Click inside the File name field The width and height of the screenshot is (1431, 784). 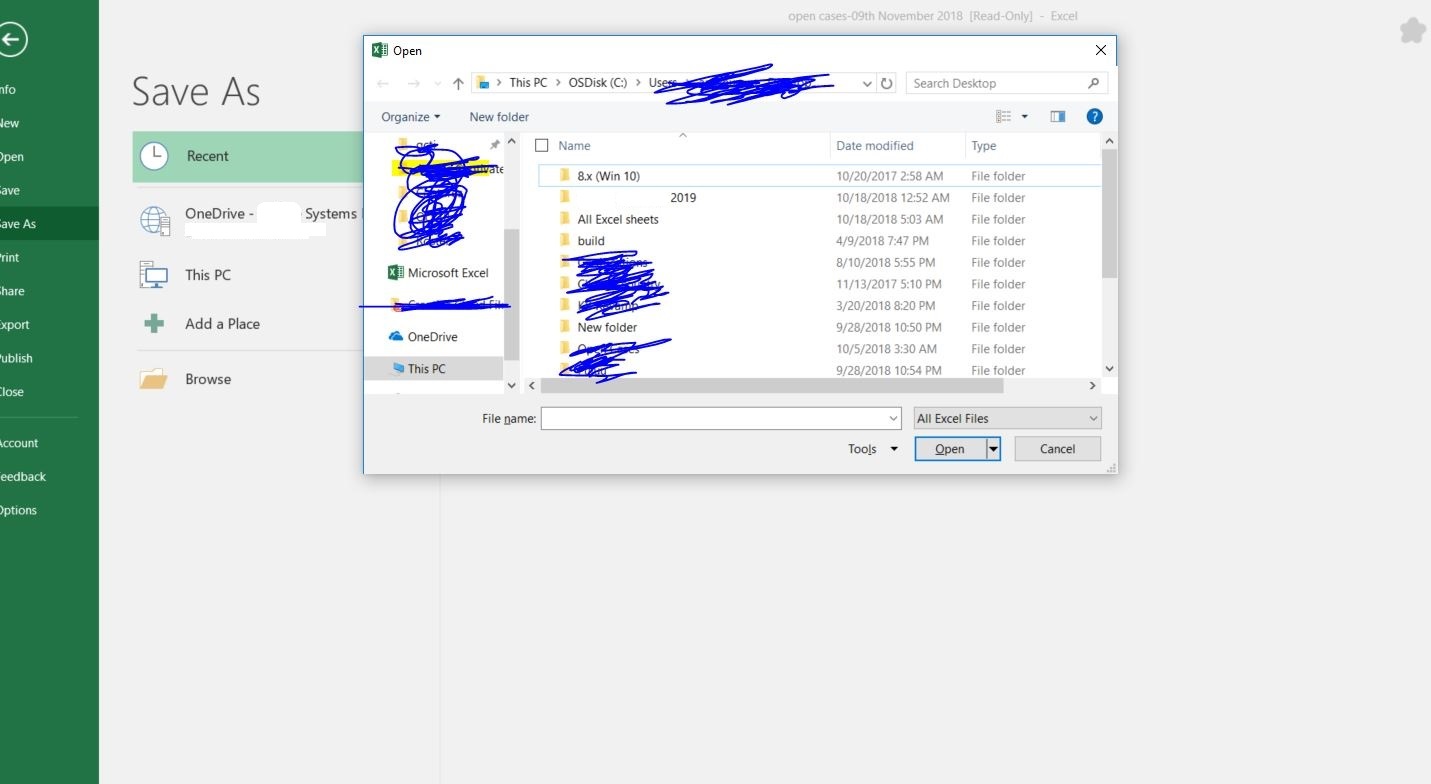(715, 418)
